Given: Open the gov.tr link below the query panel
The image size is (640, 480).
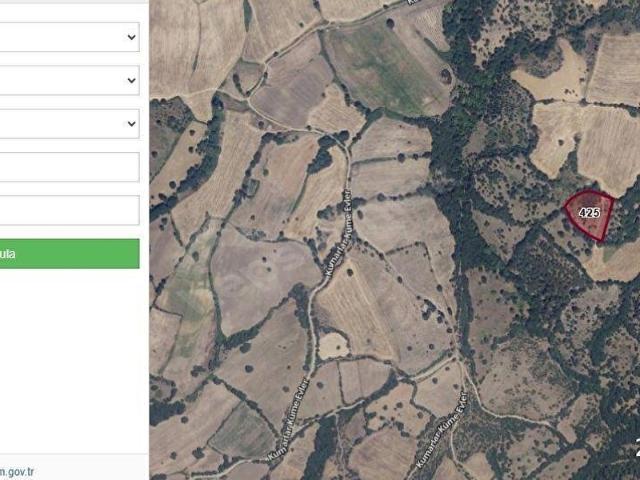Looking at the screenshot, I should (x=17, y=473).
